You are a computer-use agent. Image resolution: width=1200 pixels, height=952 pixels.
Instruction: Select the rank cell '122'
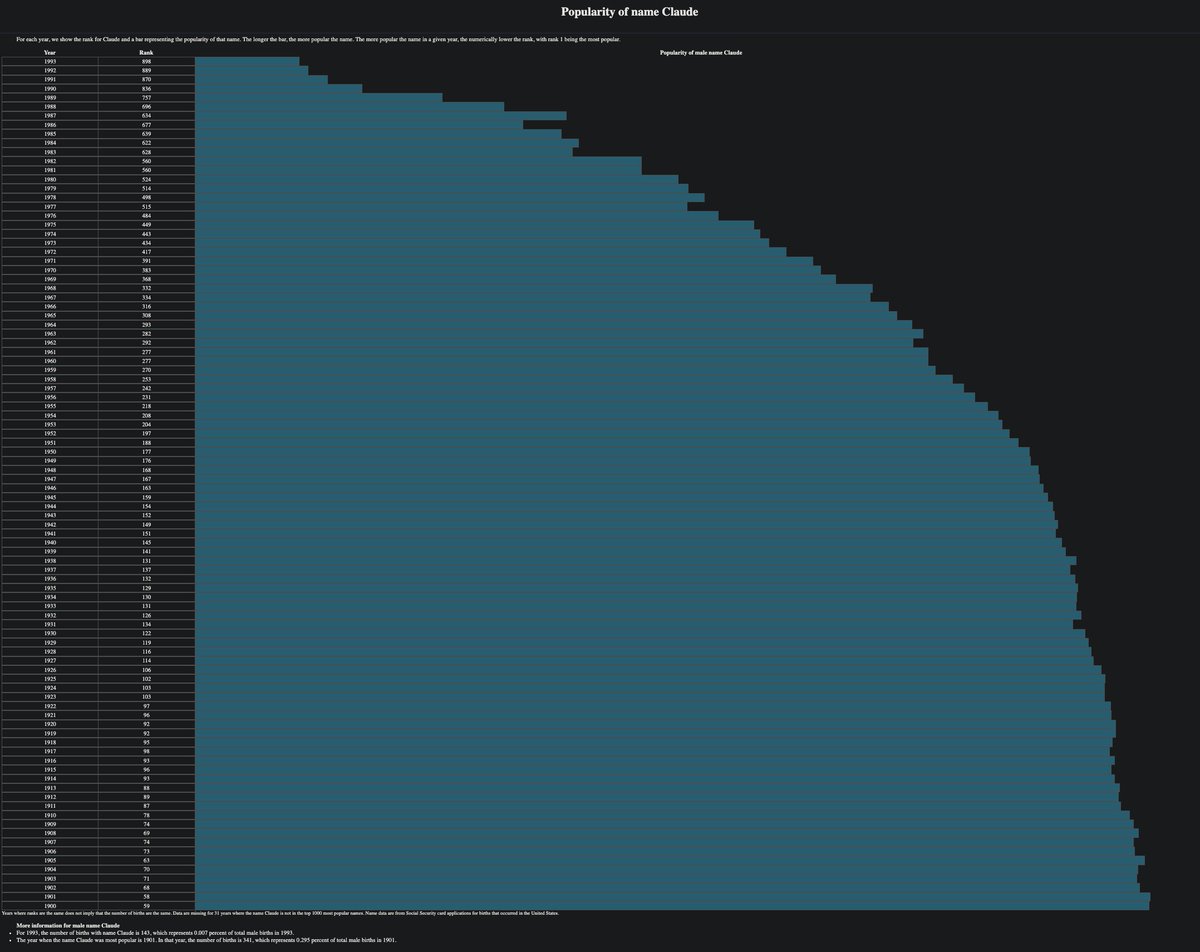pyautogui.click(x=146, y=632)
